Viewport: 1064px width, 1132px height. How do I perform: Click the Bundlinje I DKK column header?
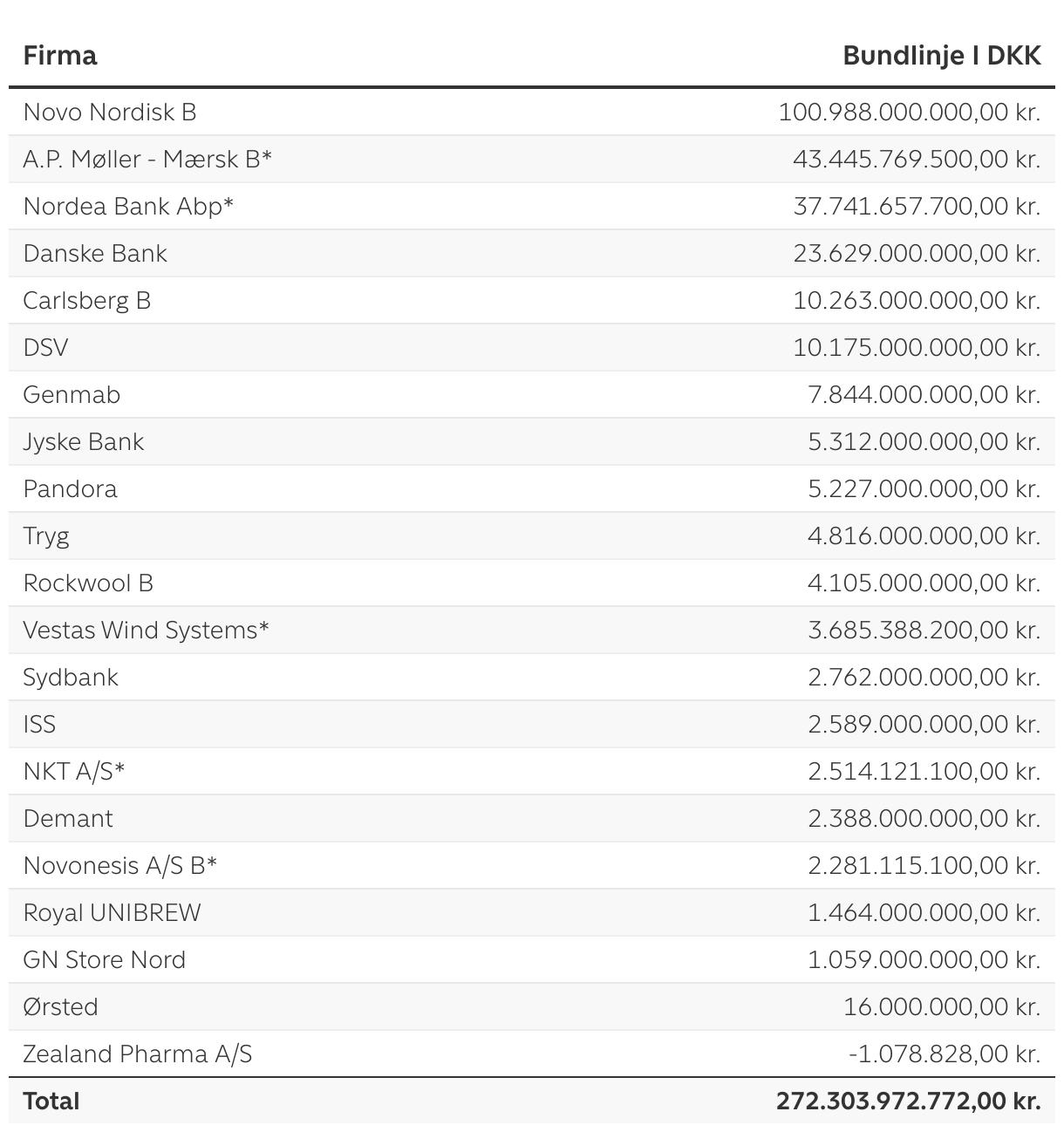click(941, 56)
